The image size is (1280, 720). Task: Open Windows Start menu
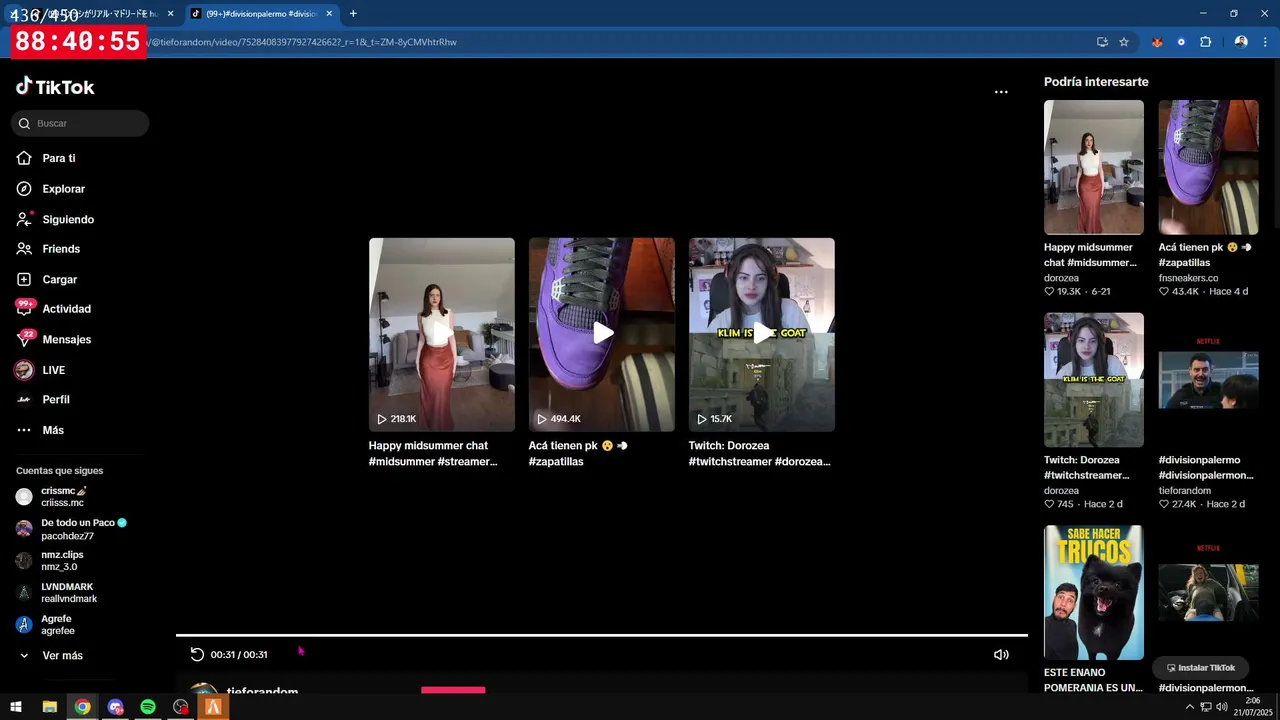coord(16,707)
